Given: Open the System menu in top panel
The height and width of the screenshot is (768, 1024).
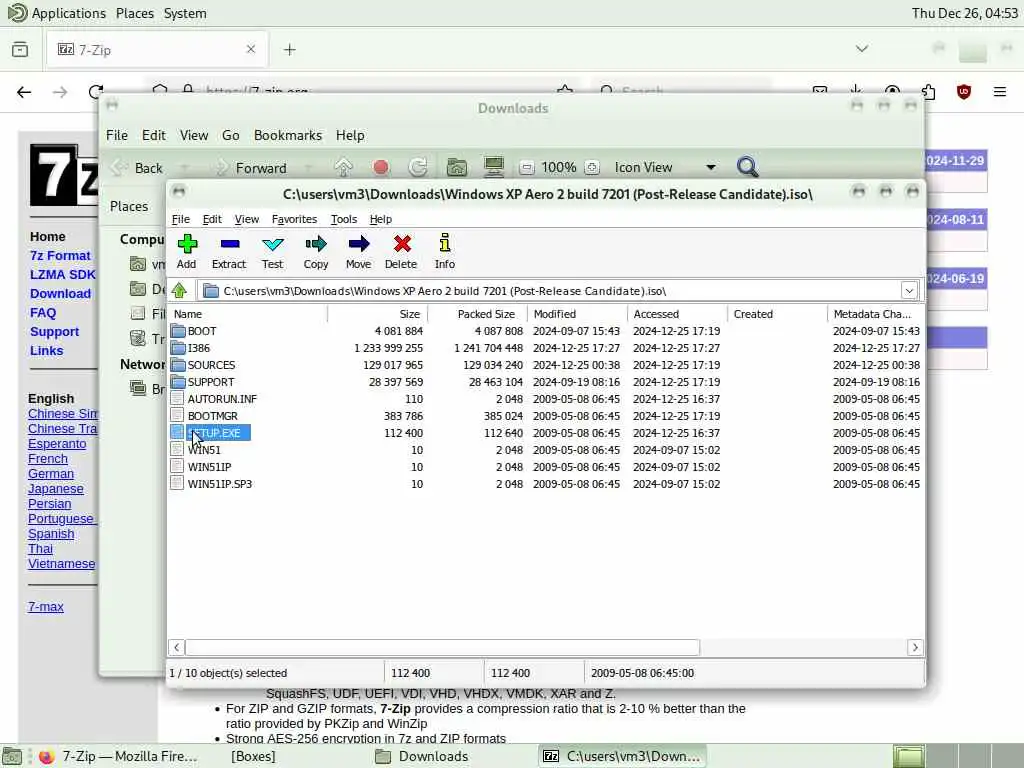Looking at the screenshot, I should 185,13.
